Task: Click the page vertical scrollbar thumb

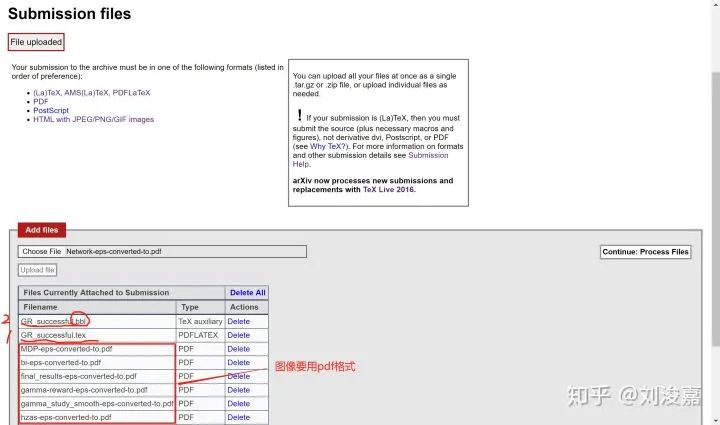Action: (715, 209)
